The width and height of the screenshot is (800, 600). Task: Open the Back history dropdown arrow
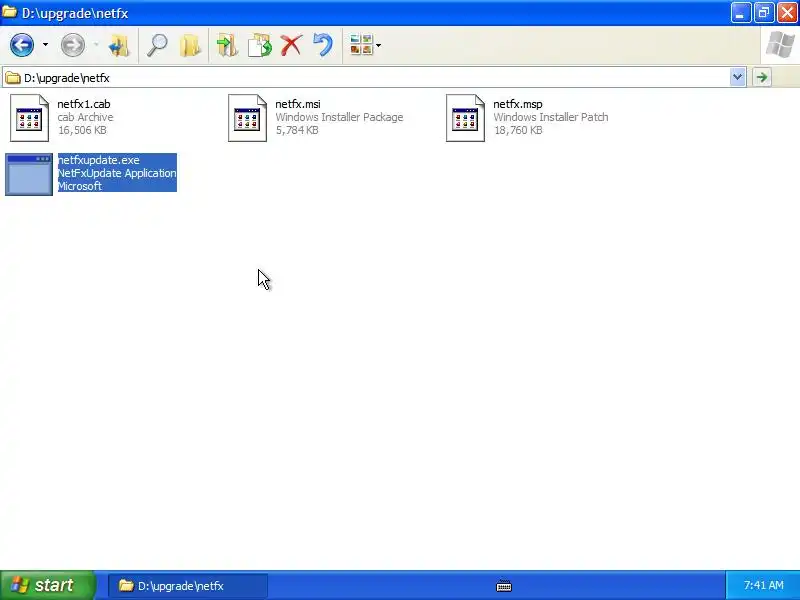tap(45, 45)
